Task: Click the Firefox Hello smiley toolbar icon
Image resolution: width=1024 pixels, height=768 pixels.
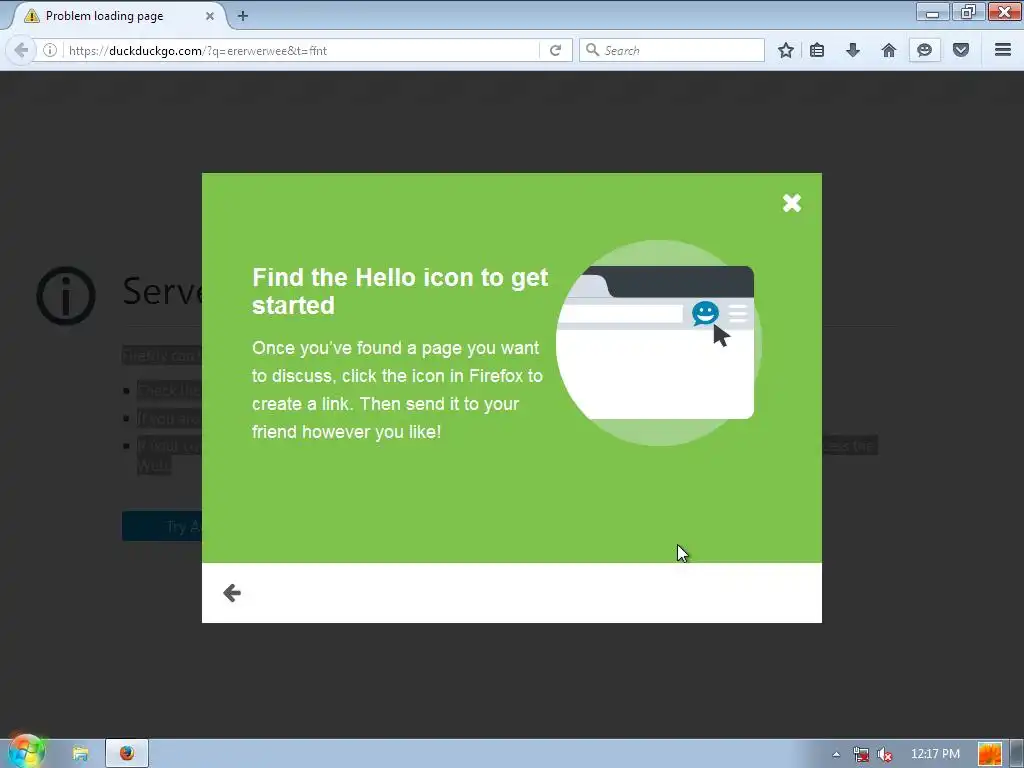Action: 924,50
